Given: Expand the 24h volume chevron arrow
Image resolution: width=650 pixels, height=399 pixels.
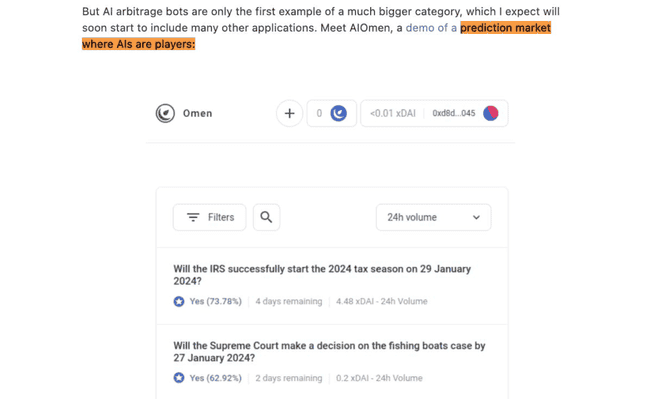Looking at the screenshot, I should point(476,217).
